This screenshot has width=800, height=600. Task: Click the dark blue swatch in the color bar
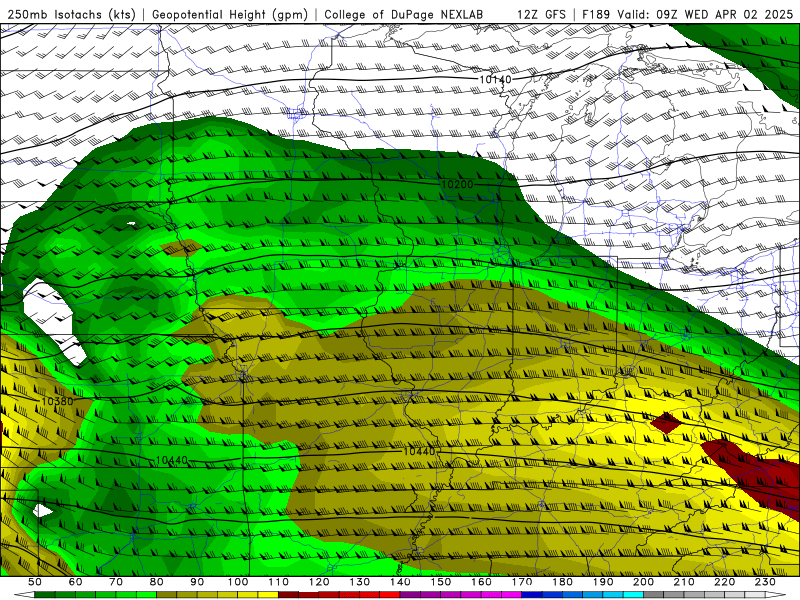tap(532, 595)
